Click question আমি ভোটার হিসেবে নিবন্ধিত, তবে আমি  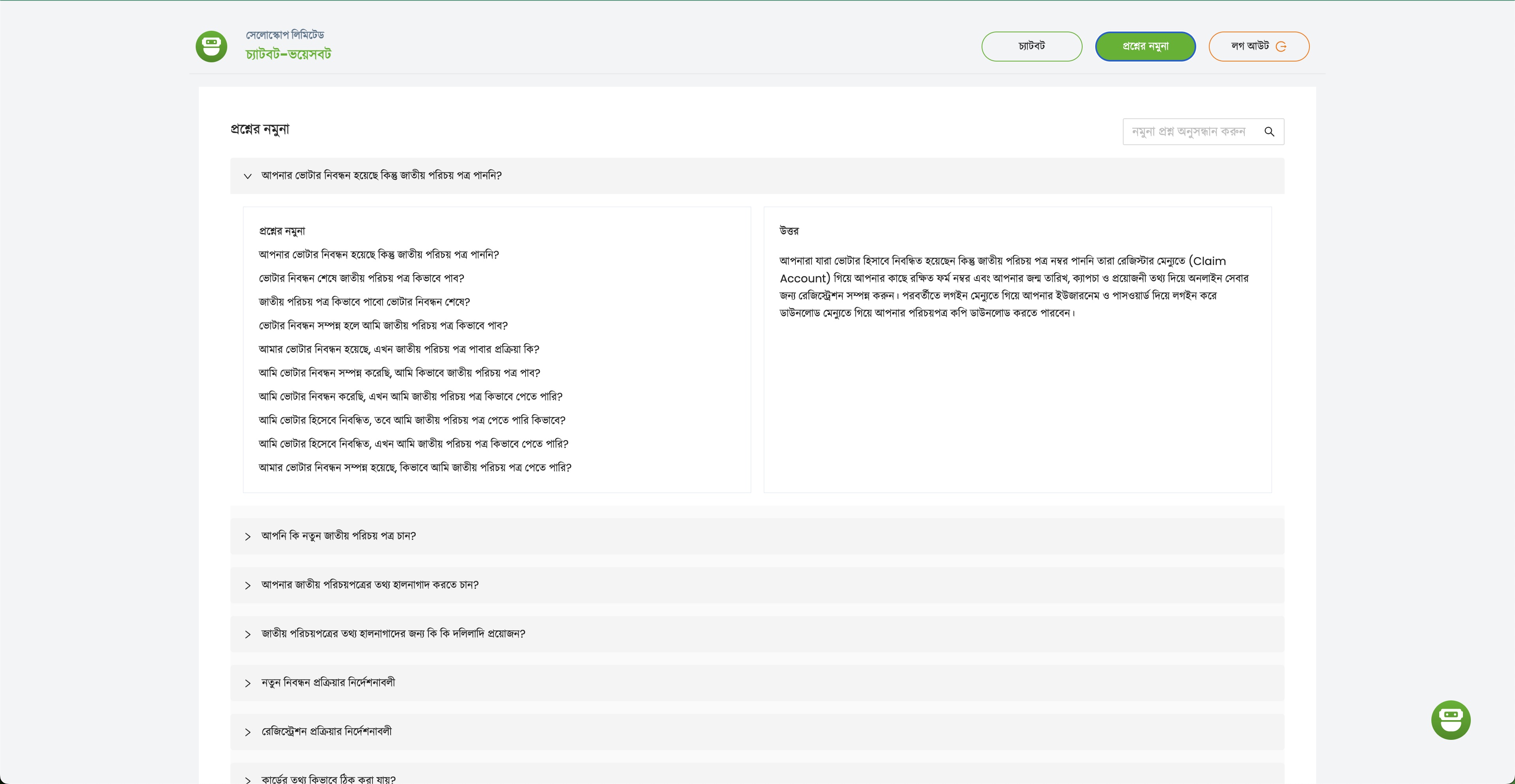click(411, 420)
